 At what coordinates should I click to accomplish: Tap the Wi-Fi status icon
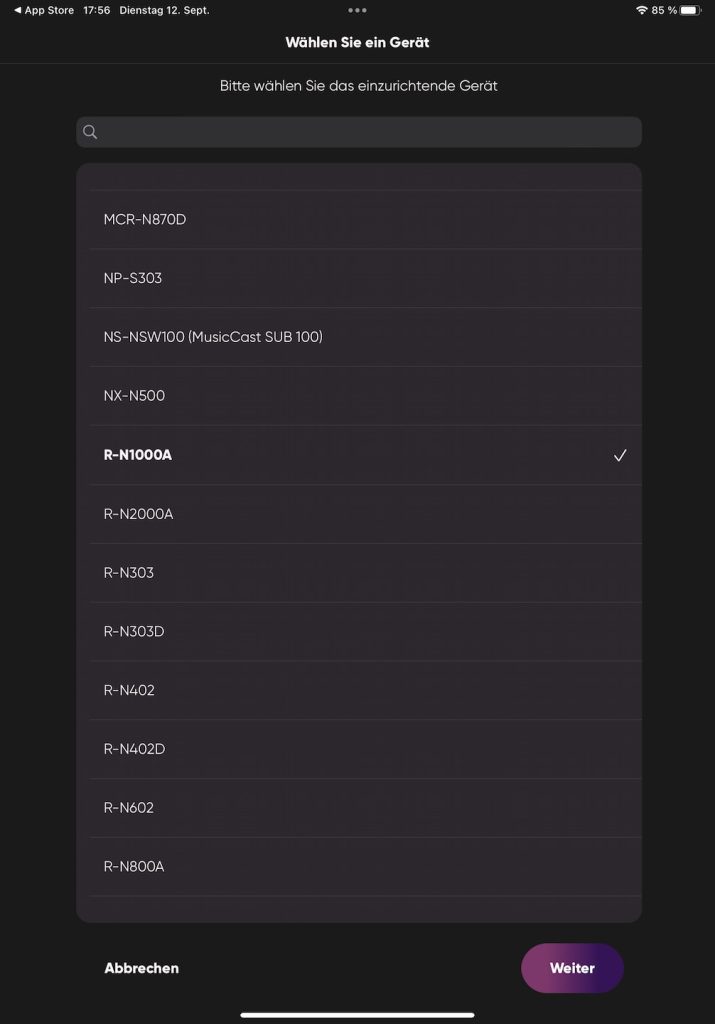tap(641, 10)
